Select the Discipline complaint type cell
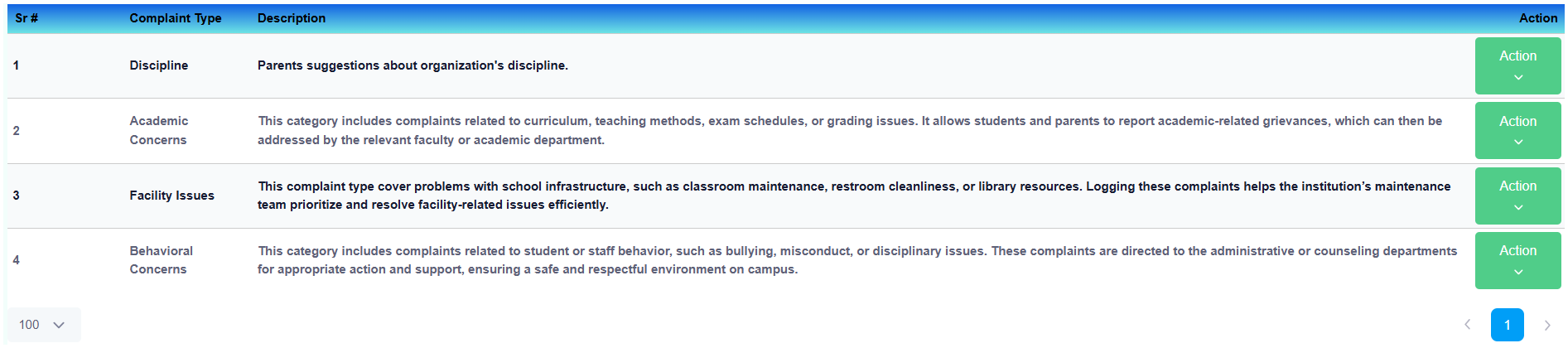Viewport: 1568px width, 348px height. [x=159, y=65]
